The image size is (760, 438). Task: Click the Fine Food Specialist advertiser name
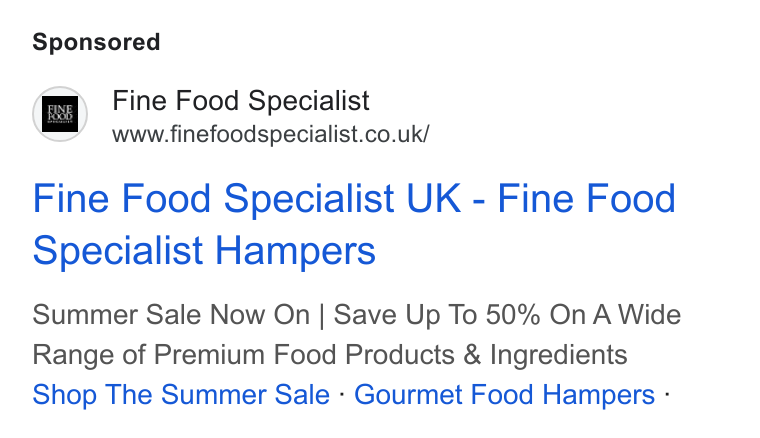(x=241, y=101)
